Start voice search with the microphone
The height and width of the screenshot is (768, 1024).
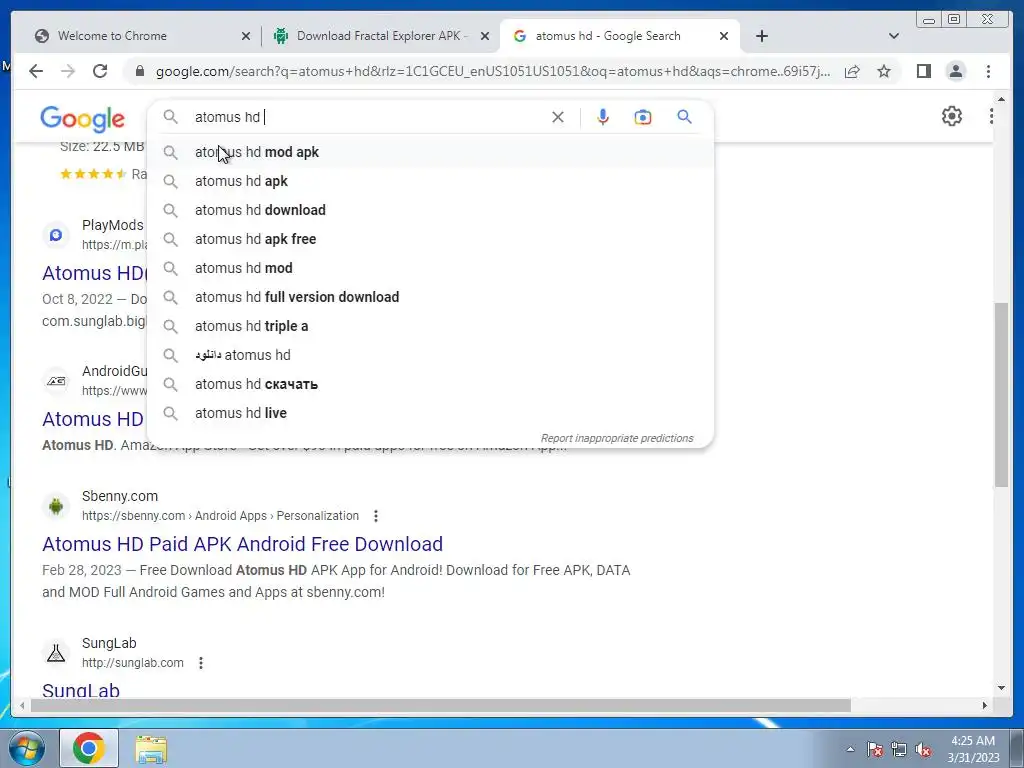[x=603, y=117]
